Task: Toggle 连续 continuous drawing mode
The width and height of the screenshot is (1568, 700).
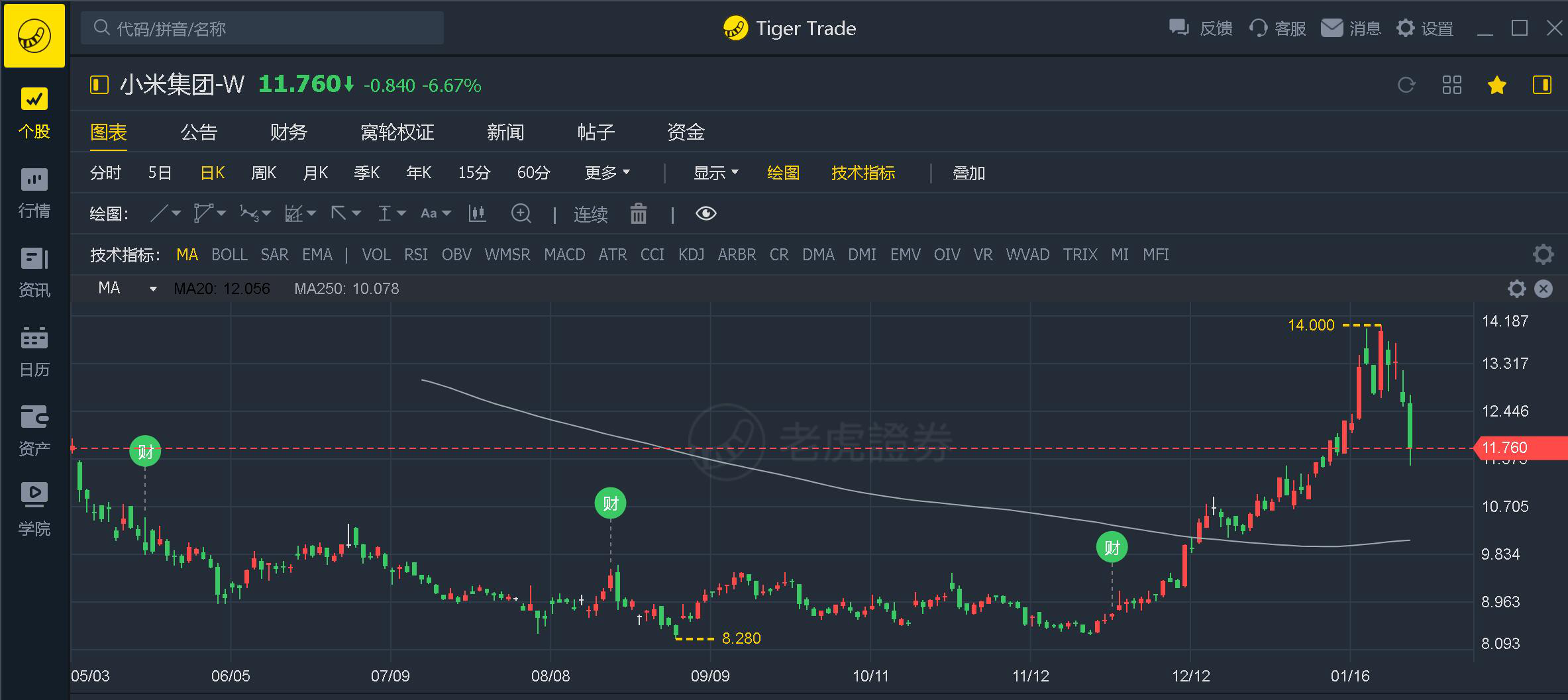Action: point(590,214)
